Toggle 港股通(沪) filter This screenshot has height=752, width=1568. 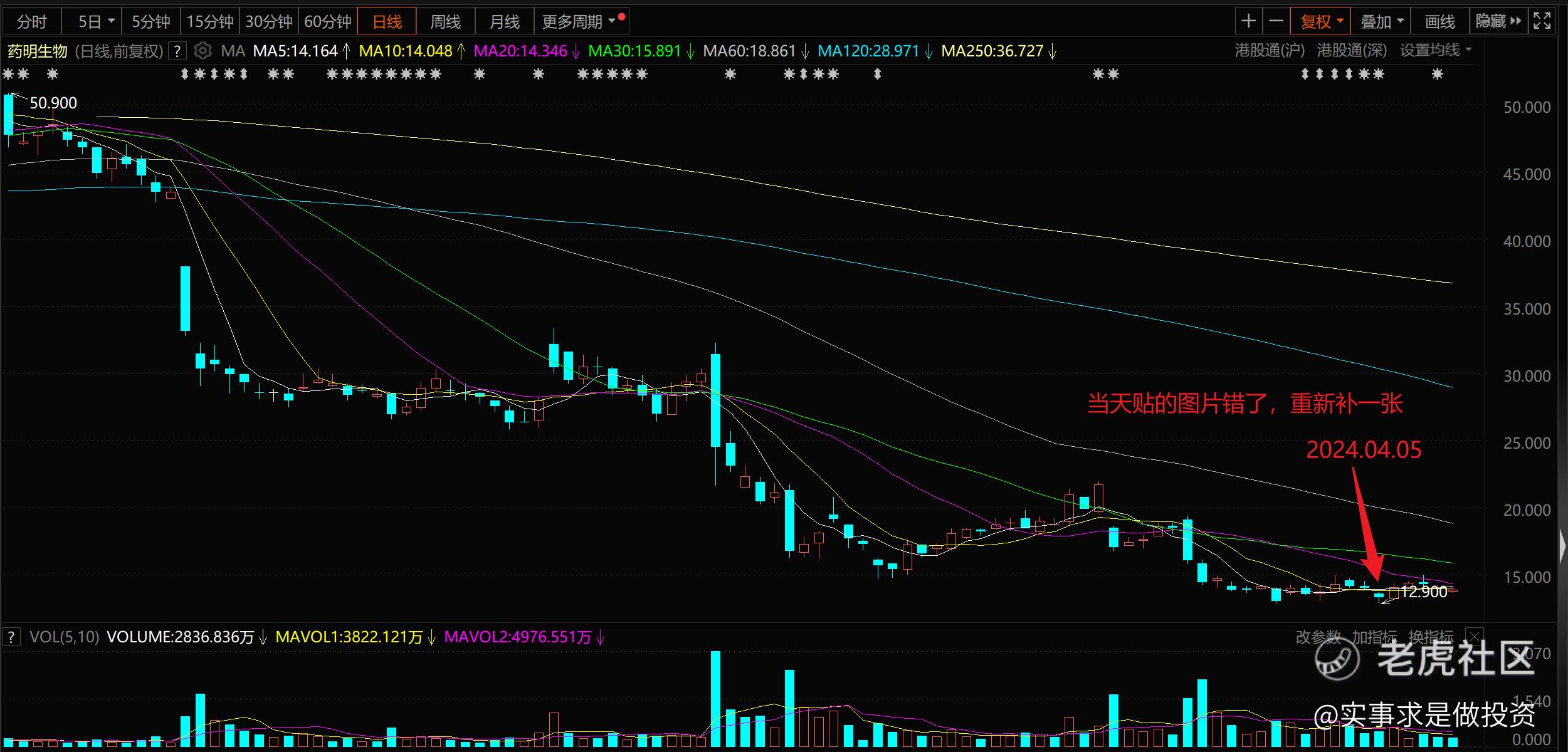coord(1270,51)
